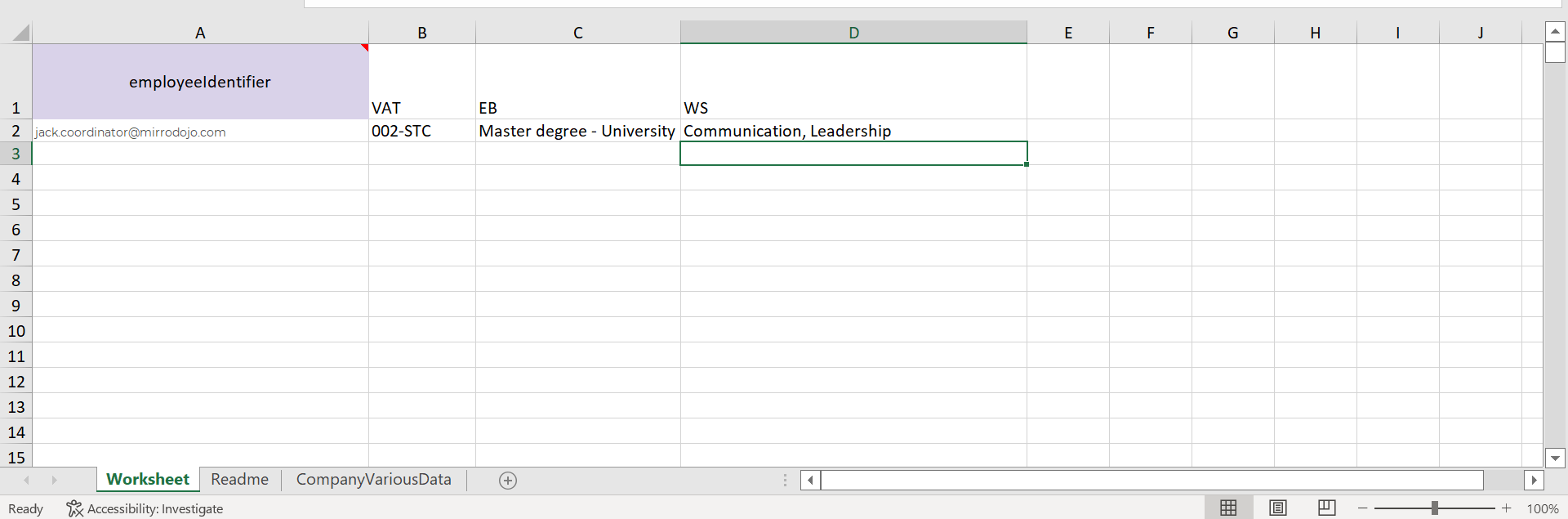Select the Master degree - University cell
The width and height of the screenshot is (1568, 519).
(x=578, y=131)
